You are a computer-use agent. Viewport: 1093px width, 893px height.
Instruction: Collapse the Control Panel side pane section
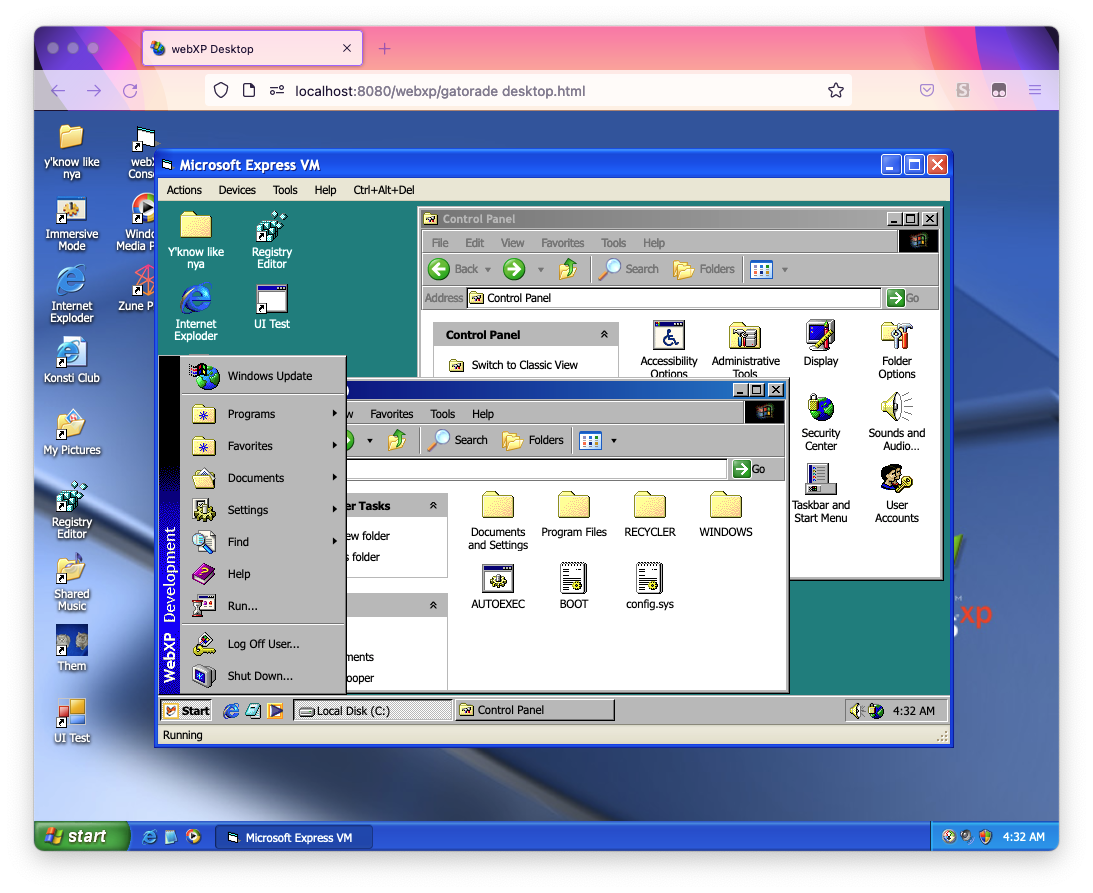tap(604, 335)
